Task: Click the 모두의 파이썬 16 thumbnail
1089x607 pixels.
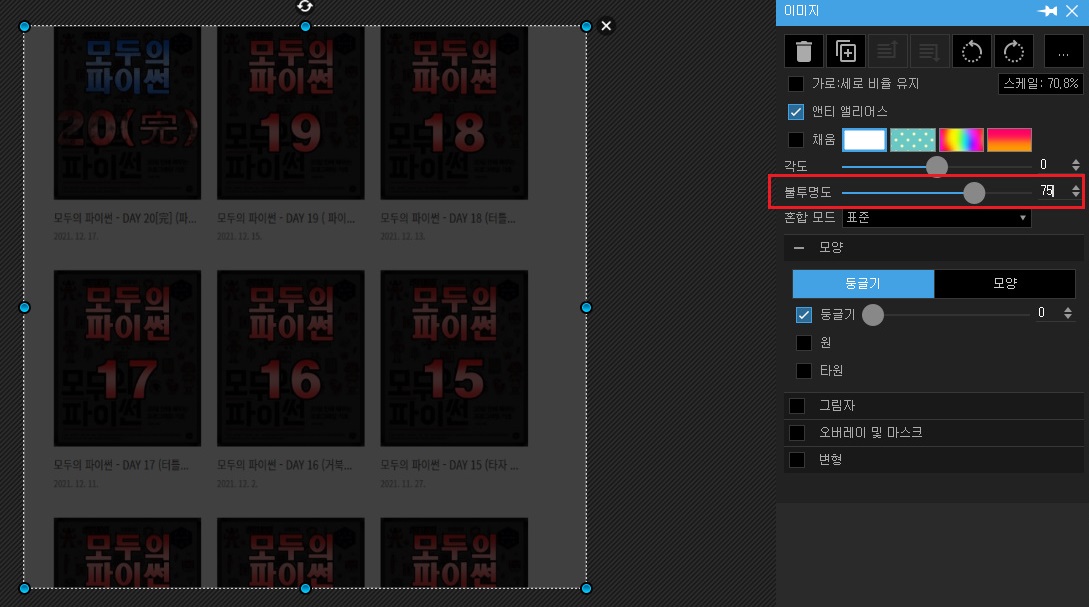Action: point(291,358)
